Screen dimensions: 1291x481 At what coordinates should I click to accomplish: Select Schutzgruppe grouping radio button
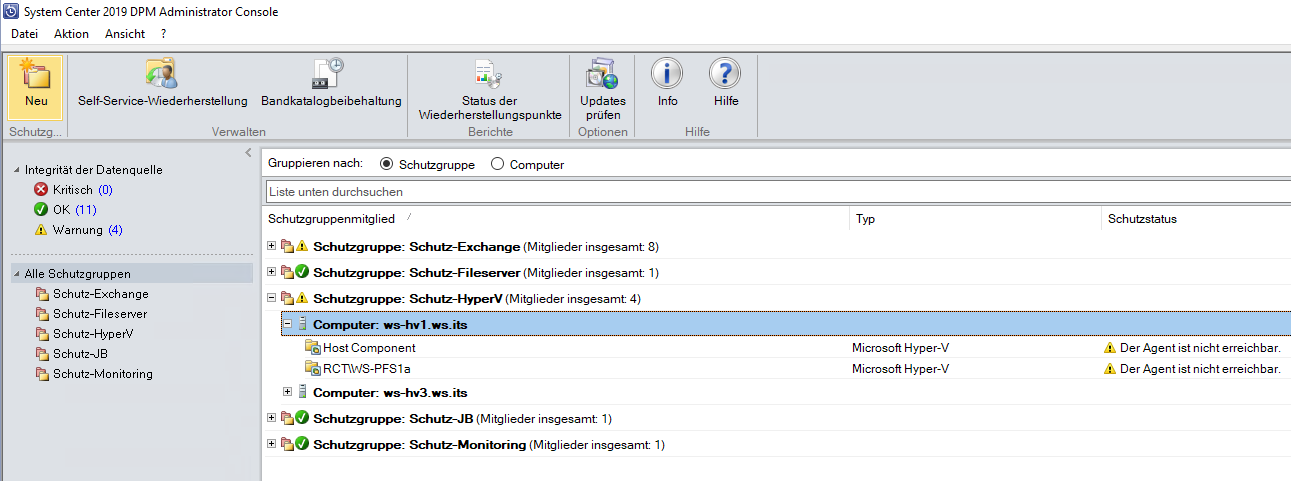tap(387, 164)
